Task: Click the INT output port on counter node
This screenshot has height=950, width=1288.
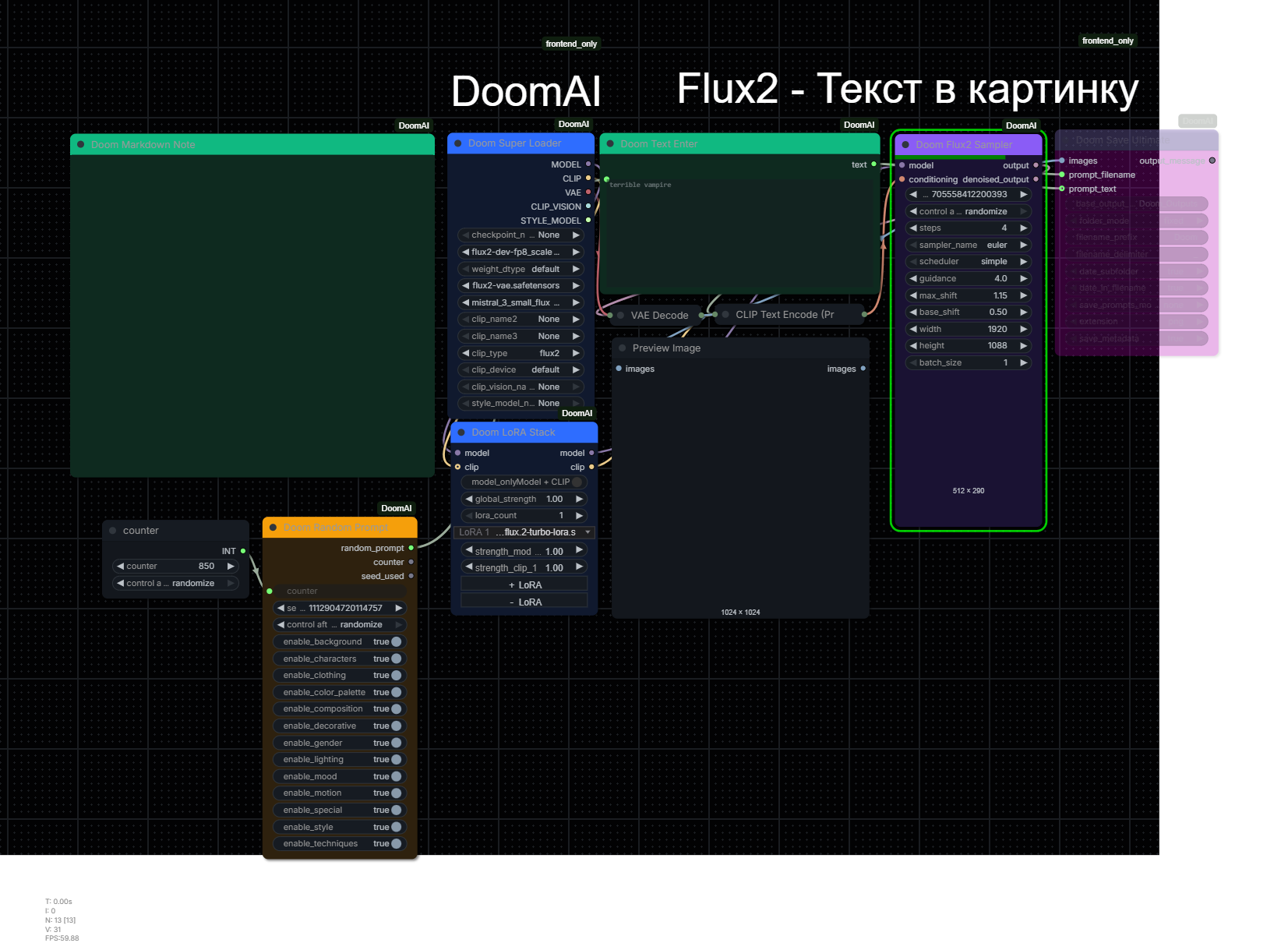Action: 243,551
